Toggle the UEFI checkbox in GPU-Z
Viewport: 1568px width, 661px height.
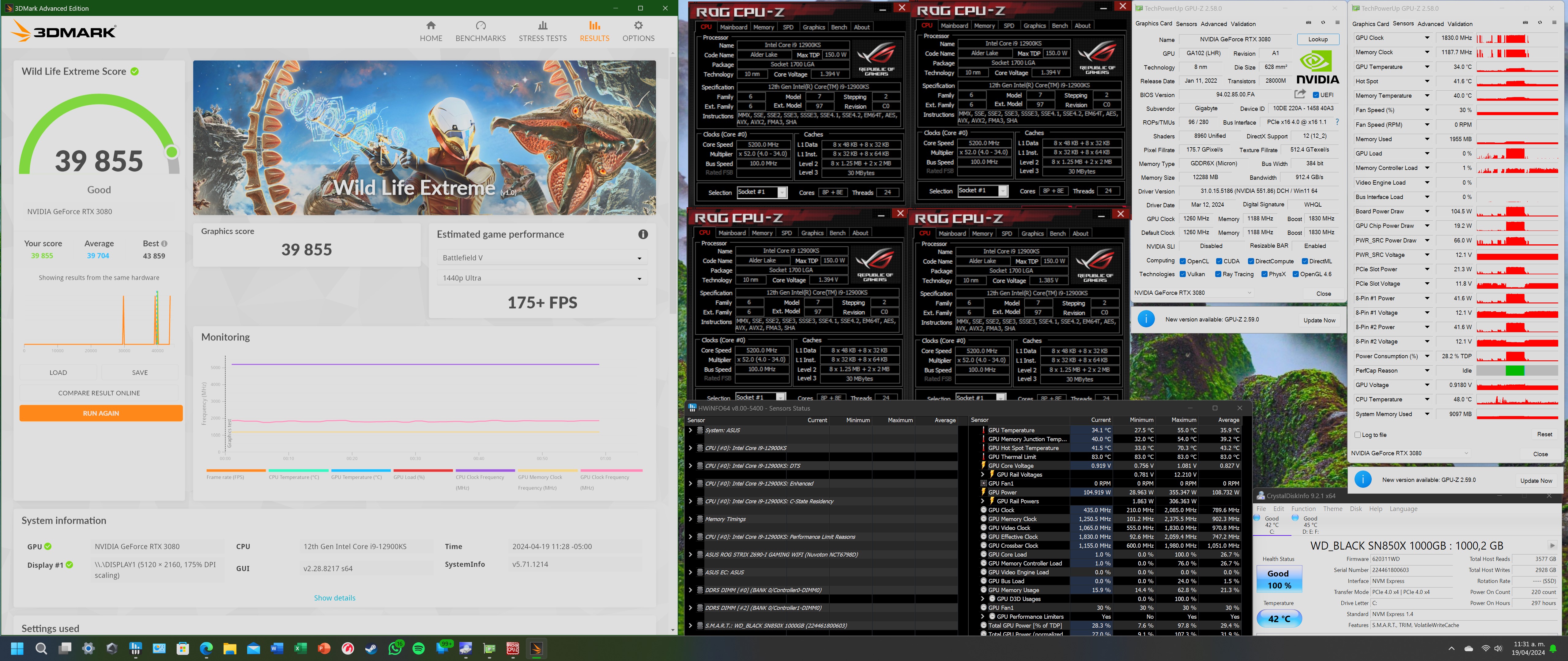coord(1316,95)
